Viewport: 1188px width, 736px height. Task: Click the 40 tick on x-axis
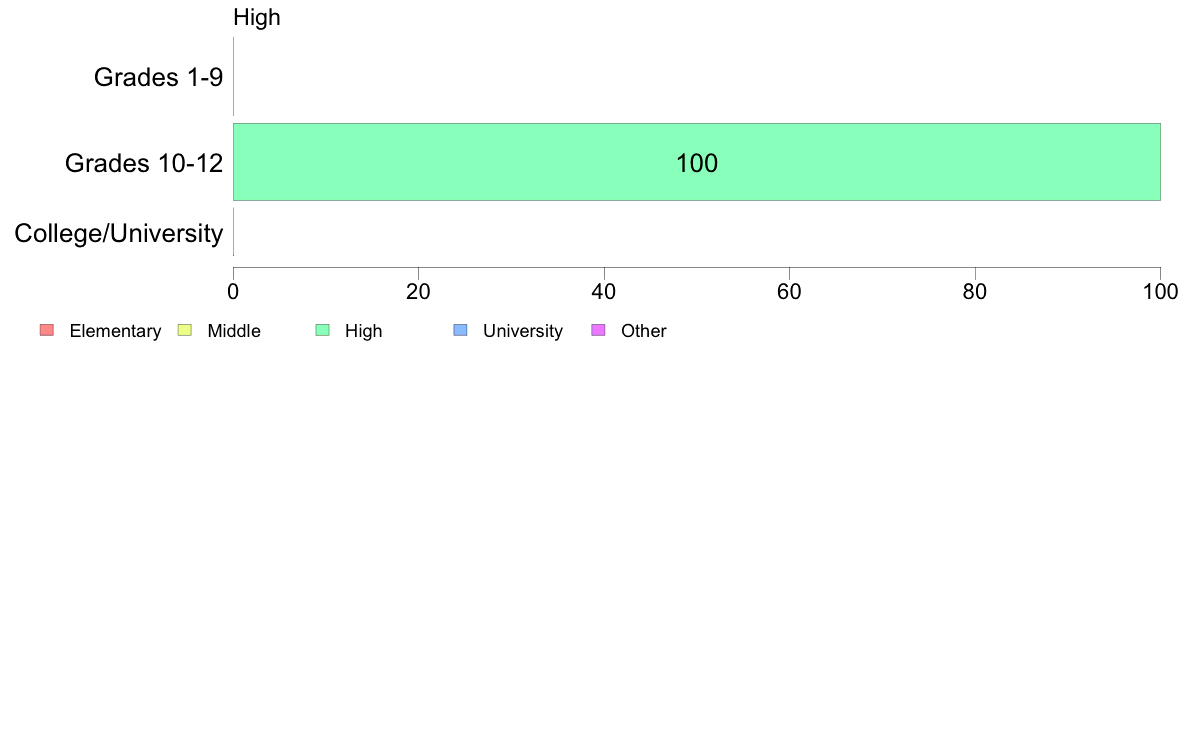point(604,292)
